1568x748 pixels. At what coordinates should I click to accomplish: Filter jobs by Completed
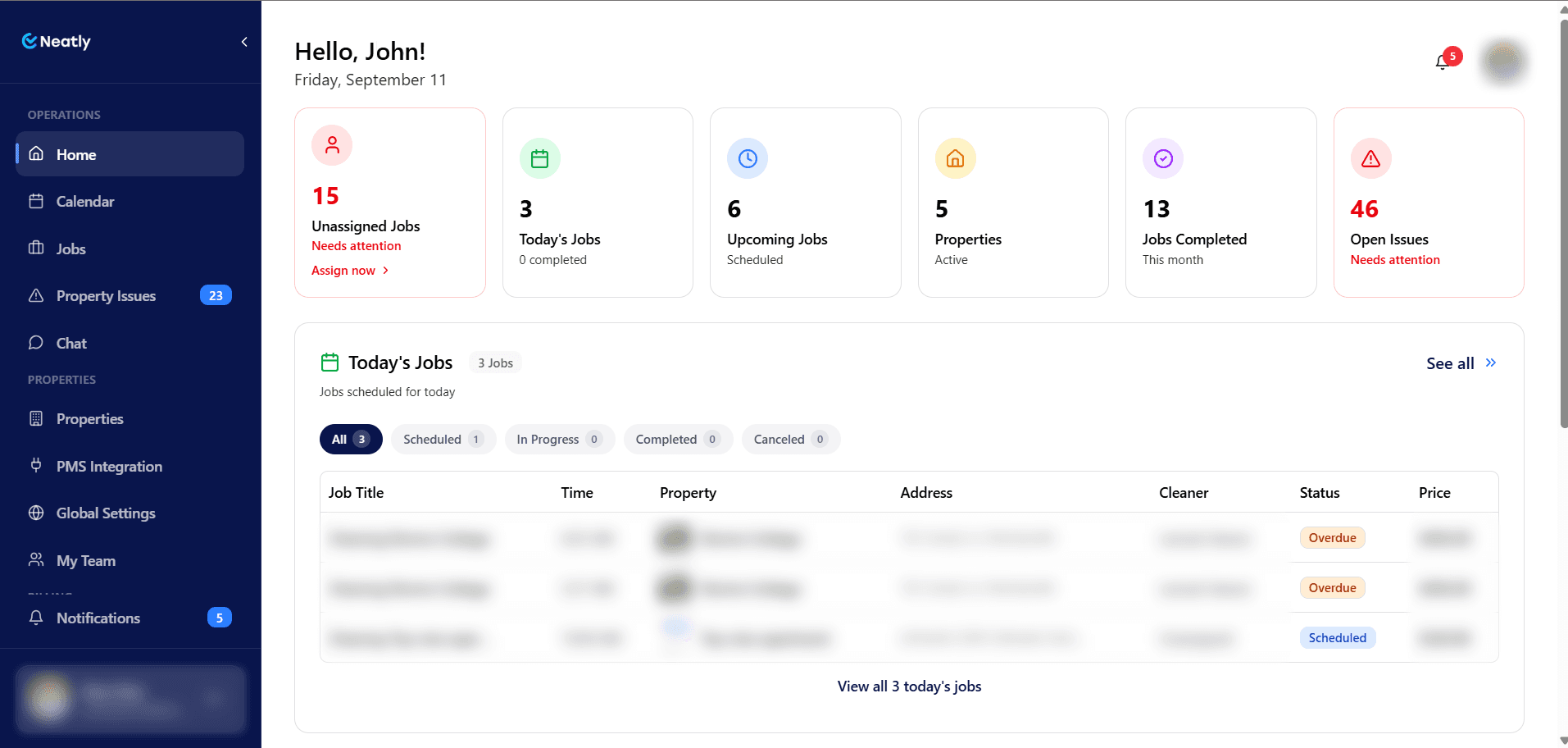click(x=679, y=440)
